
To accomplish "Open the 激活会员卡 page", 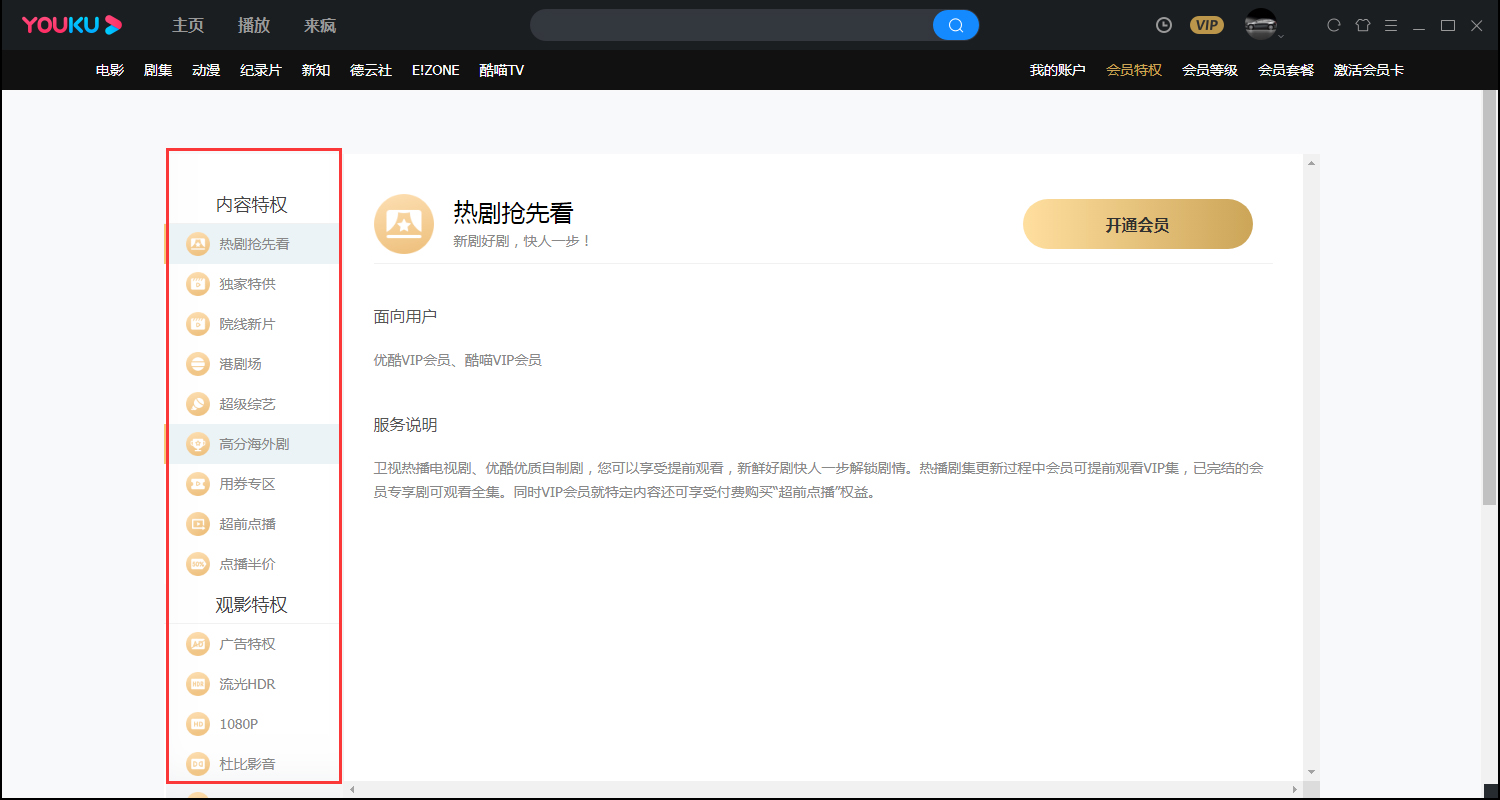I will pos(1369,69).
